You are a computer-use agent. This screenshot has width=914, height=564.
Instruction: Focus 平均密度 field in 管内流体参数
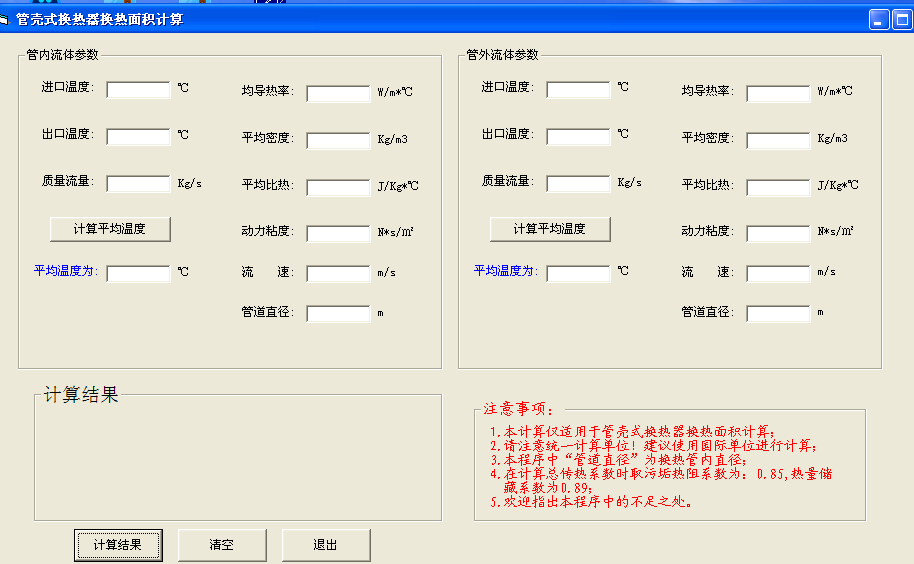coord(338,140)
